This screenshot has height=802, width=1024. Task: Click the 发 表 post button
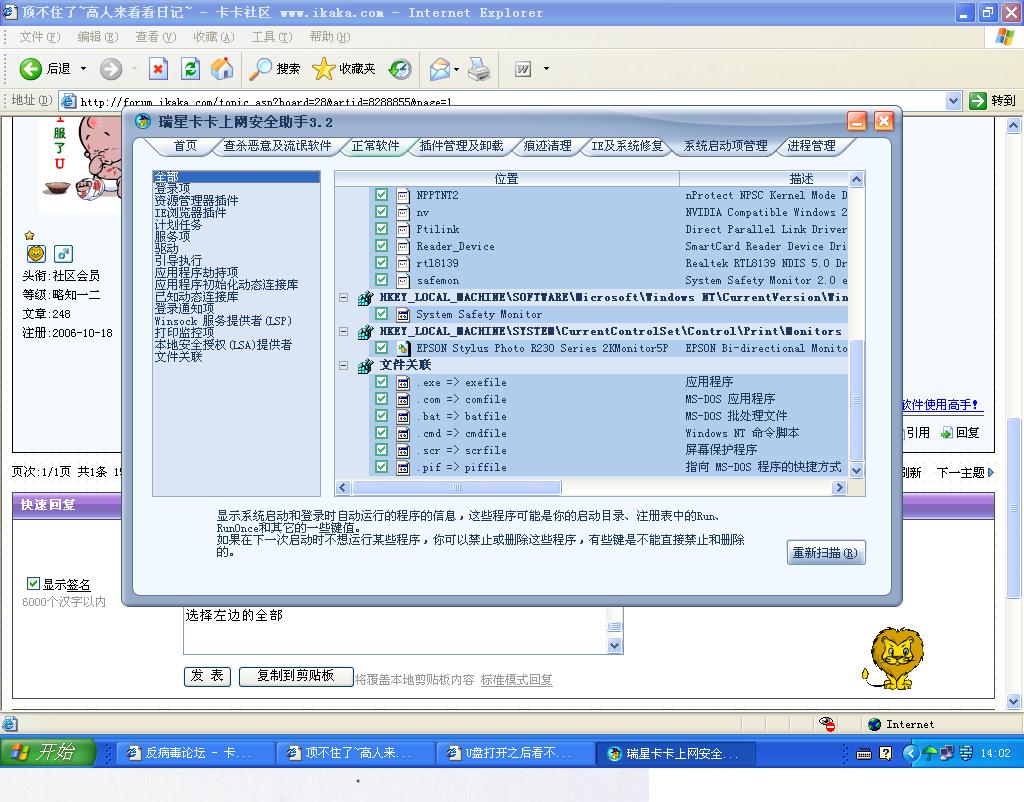click(207, 676)
